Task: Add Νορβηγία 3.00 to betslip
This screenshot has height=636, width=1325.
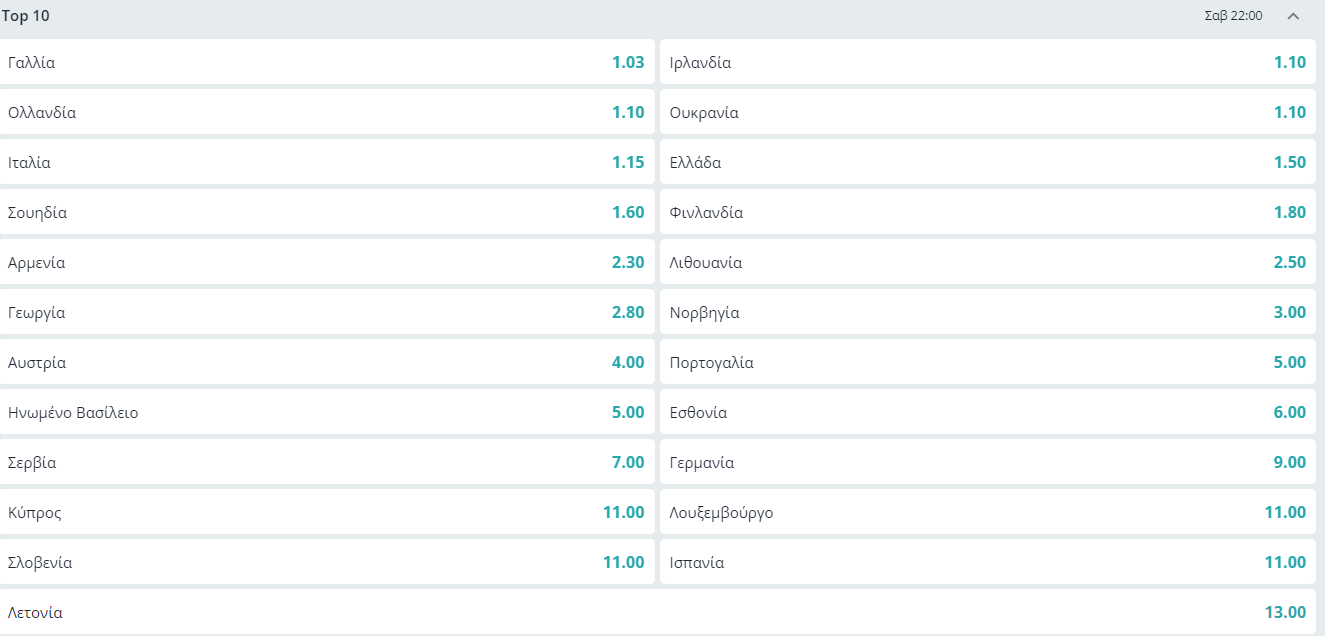Action: (x=988, y=312)
